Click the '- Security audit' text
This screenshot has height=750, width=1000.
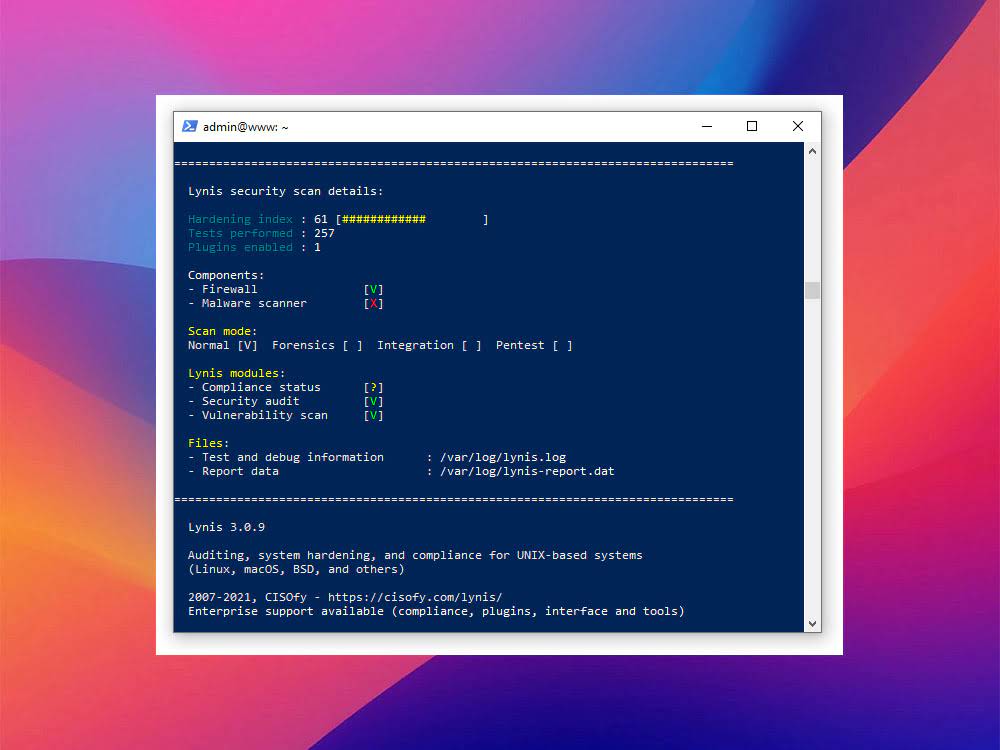pyautogui.click(x=244, y=402)
